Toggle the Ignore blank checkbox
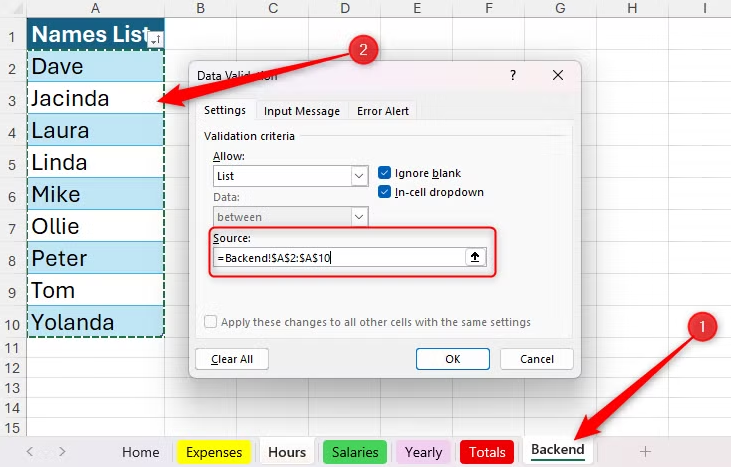 384,173
